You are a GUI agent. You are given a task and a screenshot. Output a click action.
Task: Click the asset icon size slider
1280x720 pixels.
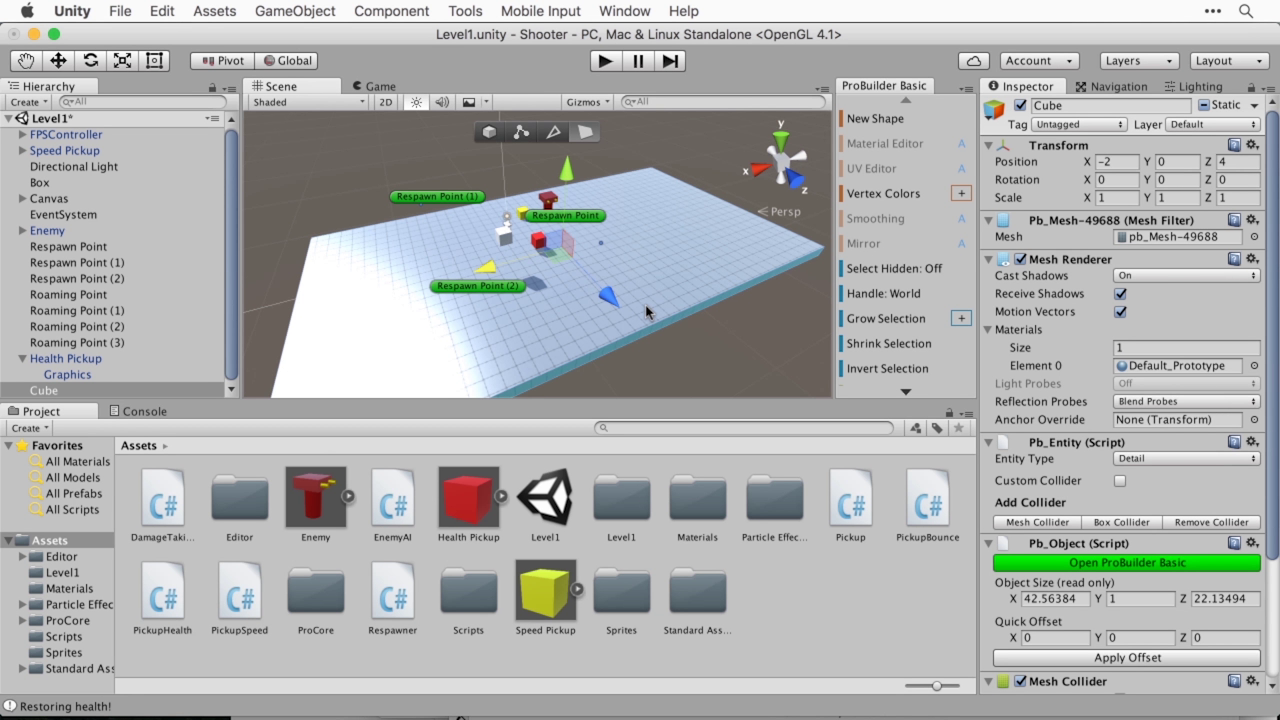(x=932, y=686)
